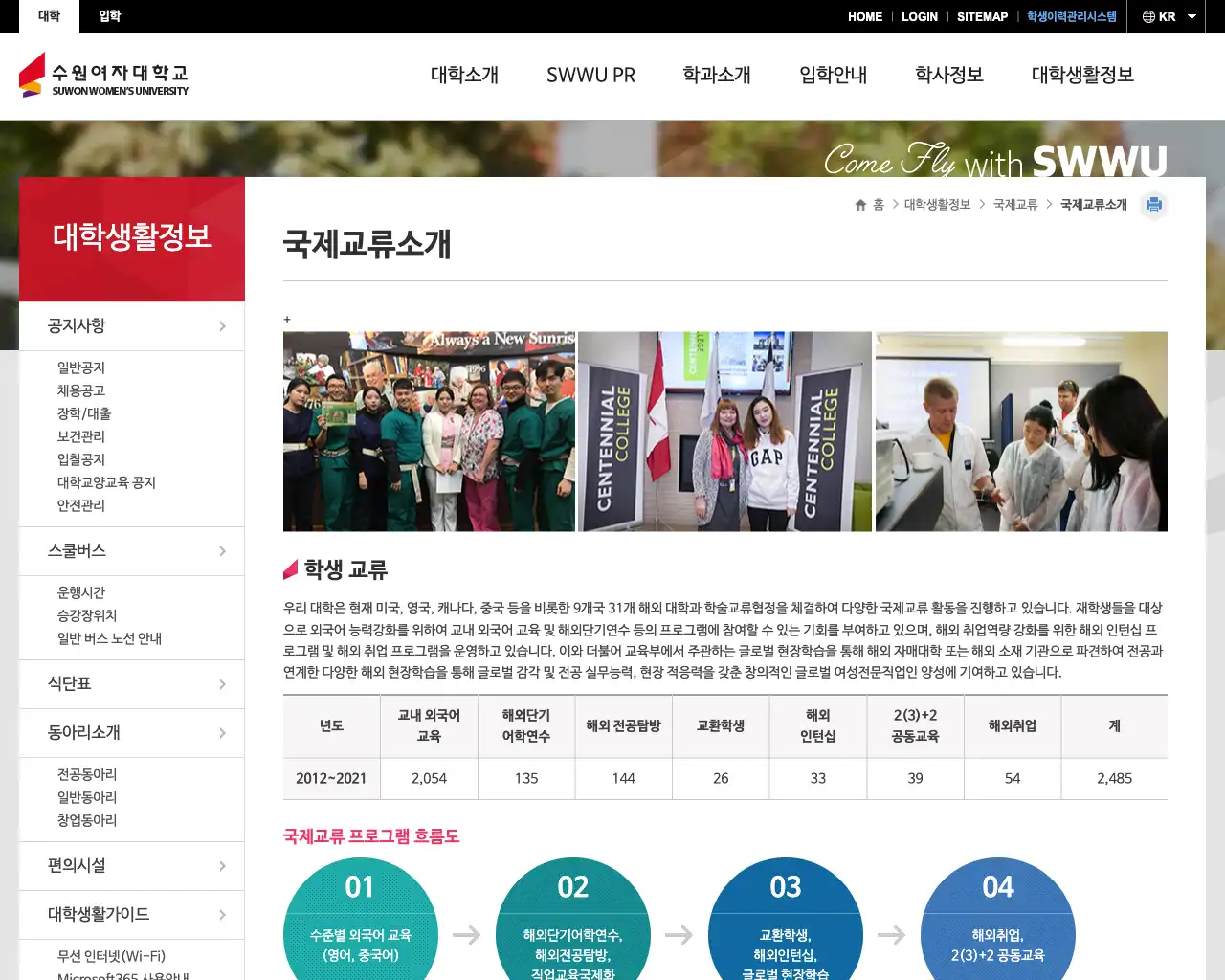
Task: Open the SWWU PR main menu
Action: click(x=590, y=75)
